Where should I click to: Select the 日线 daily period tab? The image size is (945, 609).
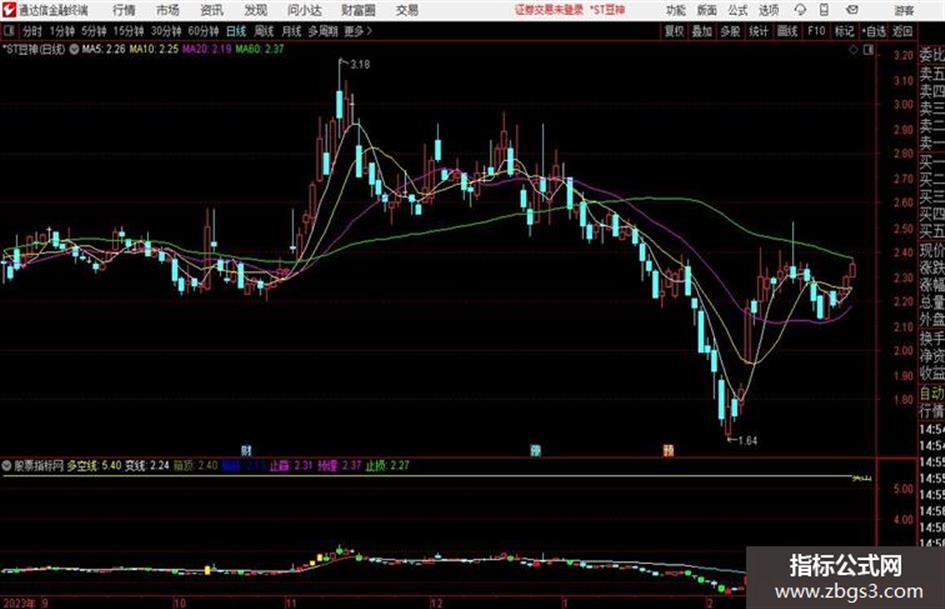pos(236,31)
